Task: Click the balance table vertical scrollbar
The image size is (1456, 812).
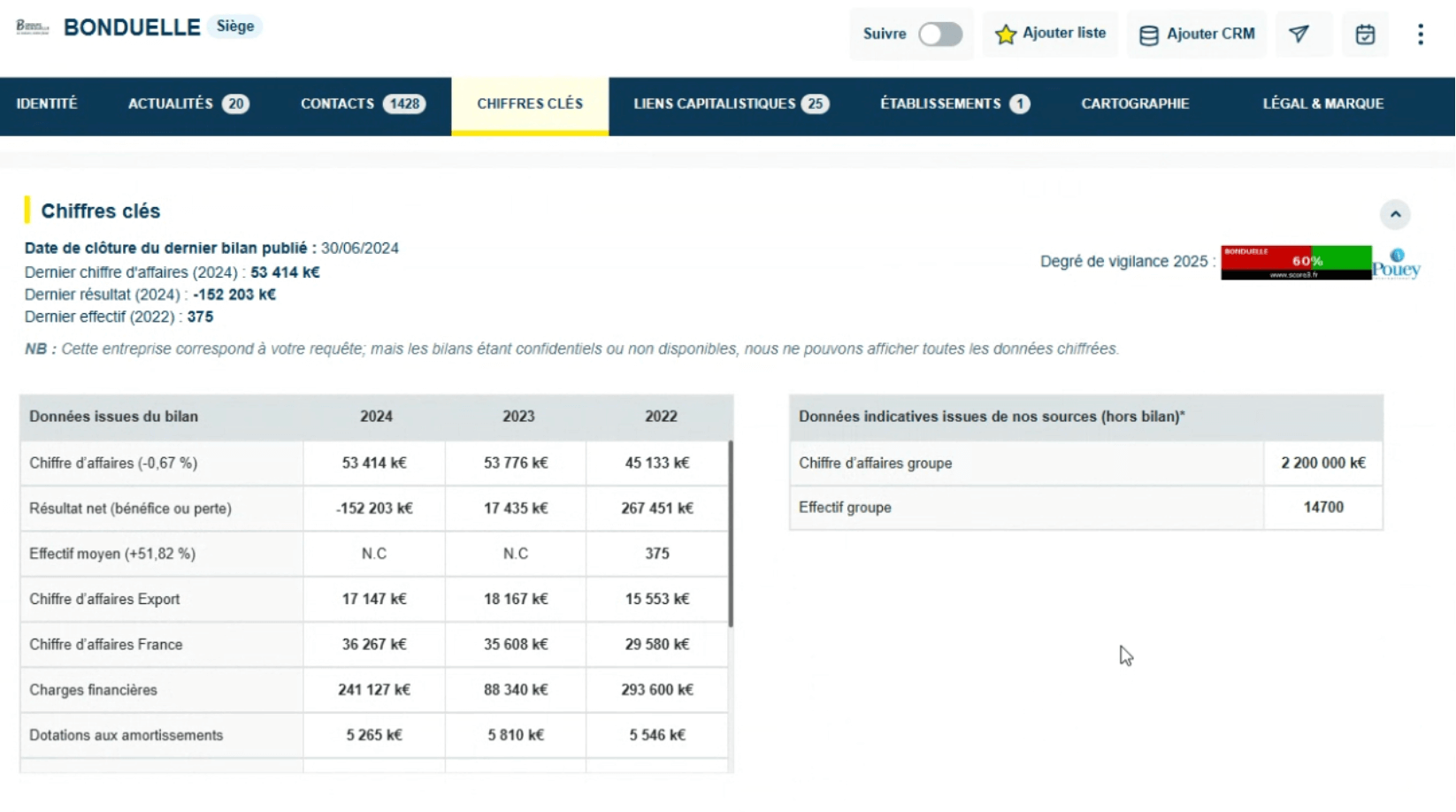Action: [x=731, y=533]
